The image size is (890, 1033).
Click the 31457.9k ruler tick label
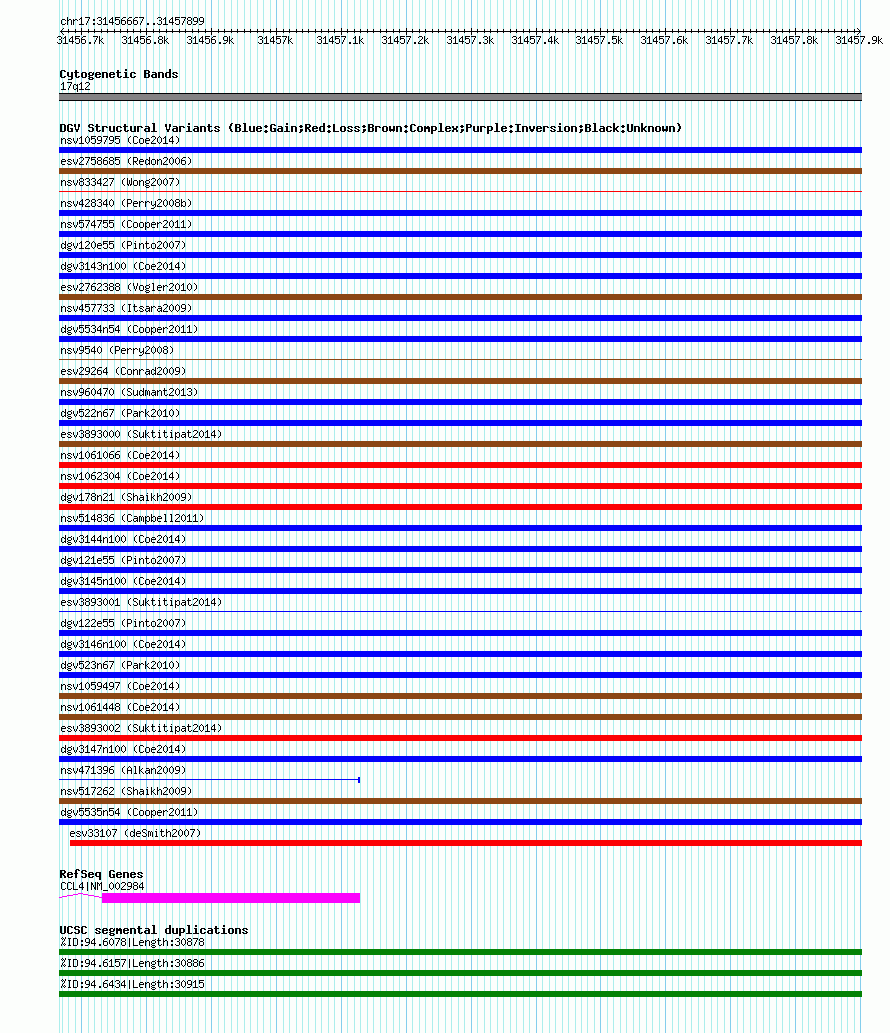tap(859, 40)
